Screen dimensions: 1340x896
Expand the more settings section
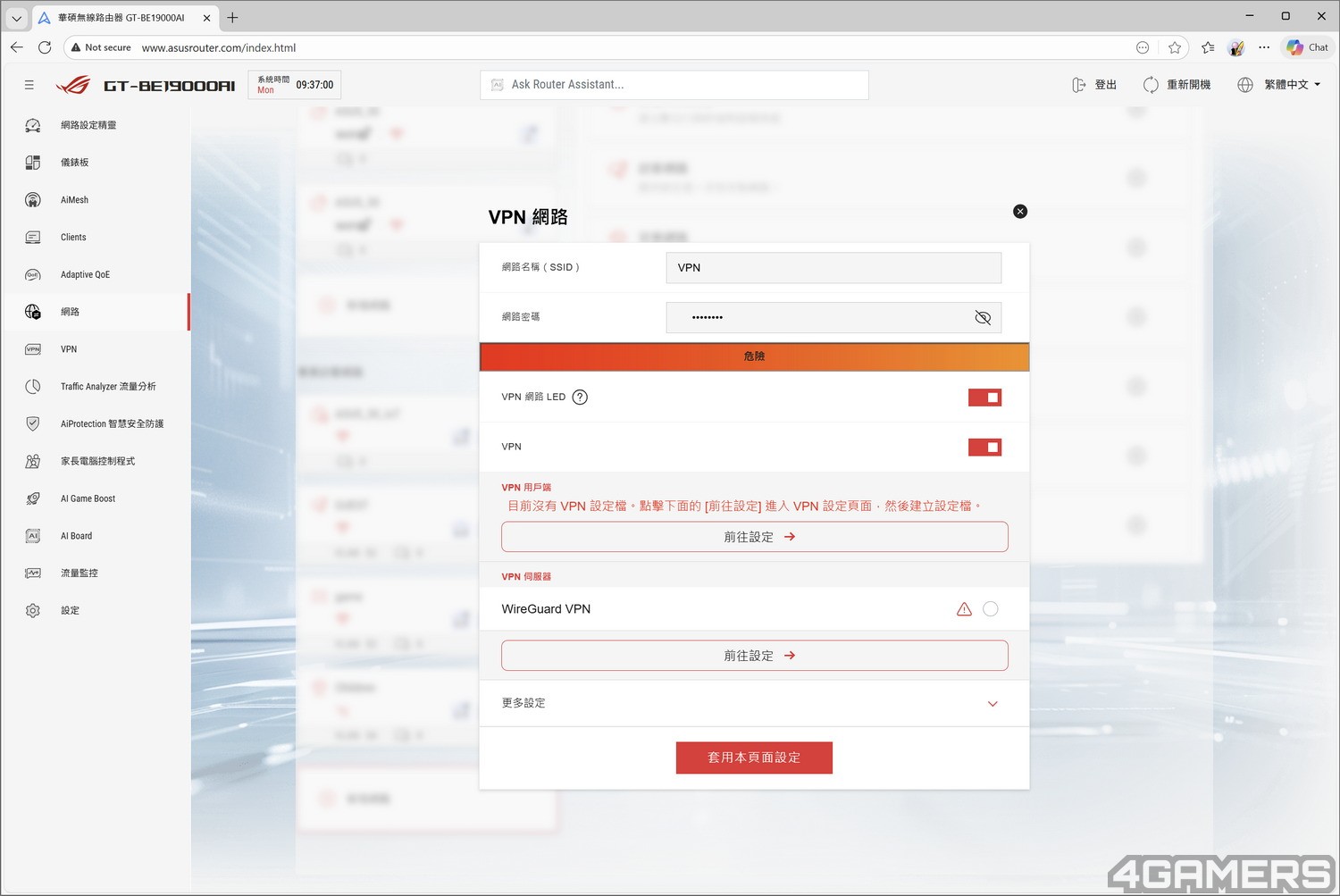992,704
